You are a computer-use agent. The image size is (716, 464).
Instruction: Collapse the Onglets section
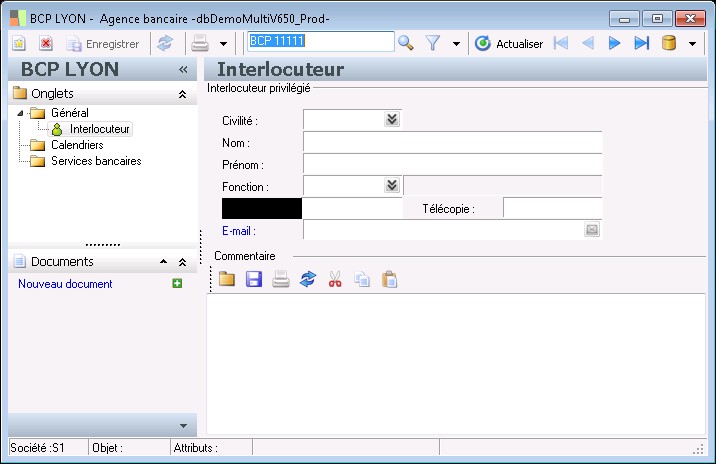(182, 94)
